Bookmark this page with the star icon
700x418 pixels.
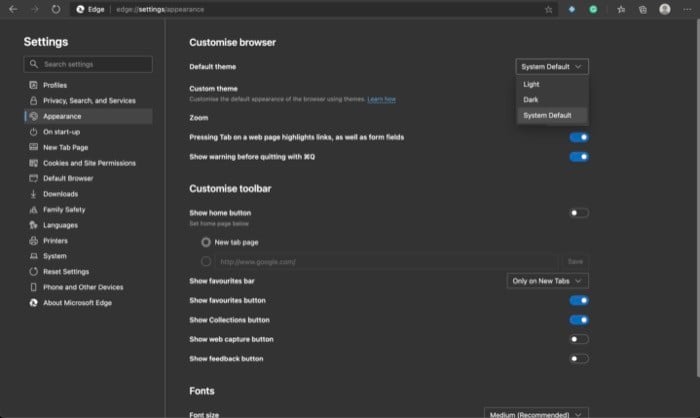point(549,9)
